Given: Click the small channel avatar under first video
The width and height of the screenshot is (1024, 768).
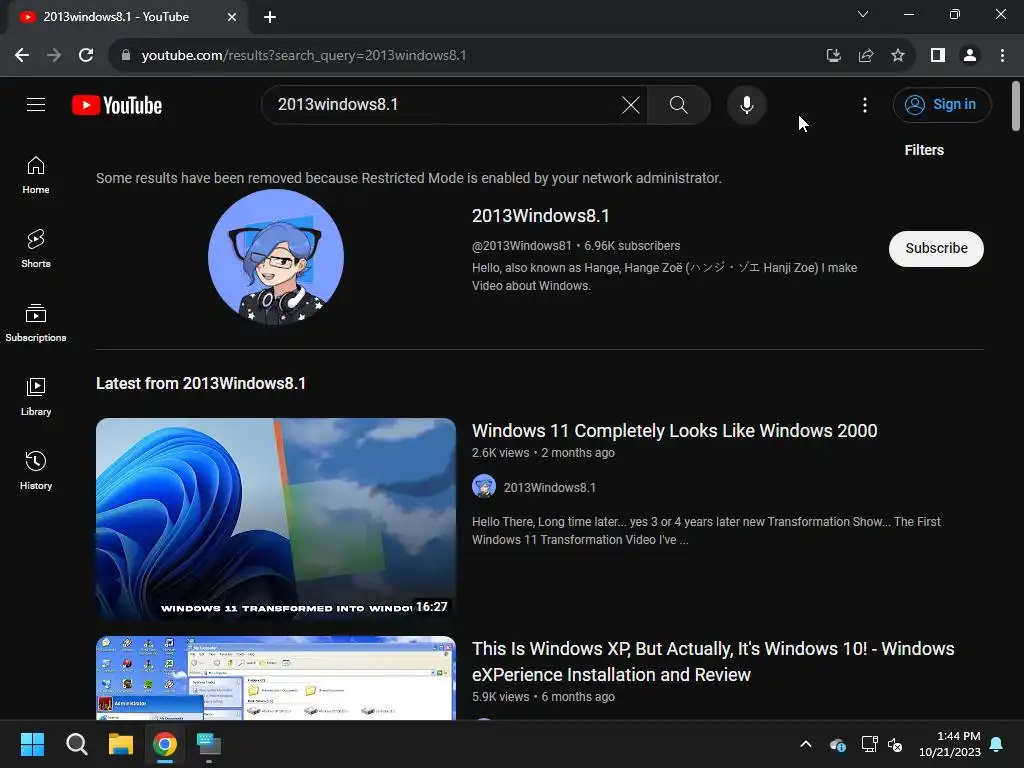Looking at the screenshot, I should [484, 487].
